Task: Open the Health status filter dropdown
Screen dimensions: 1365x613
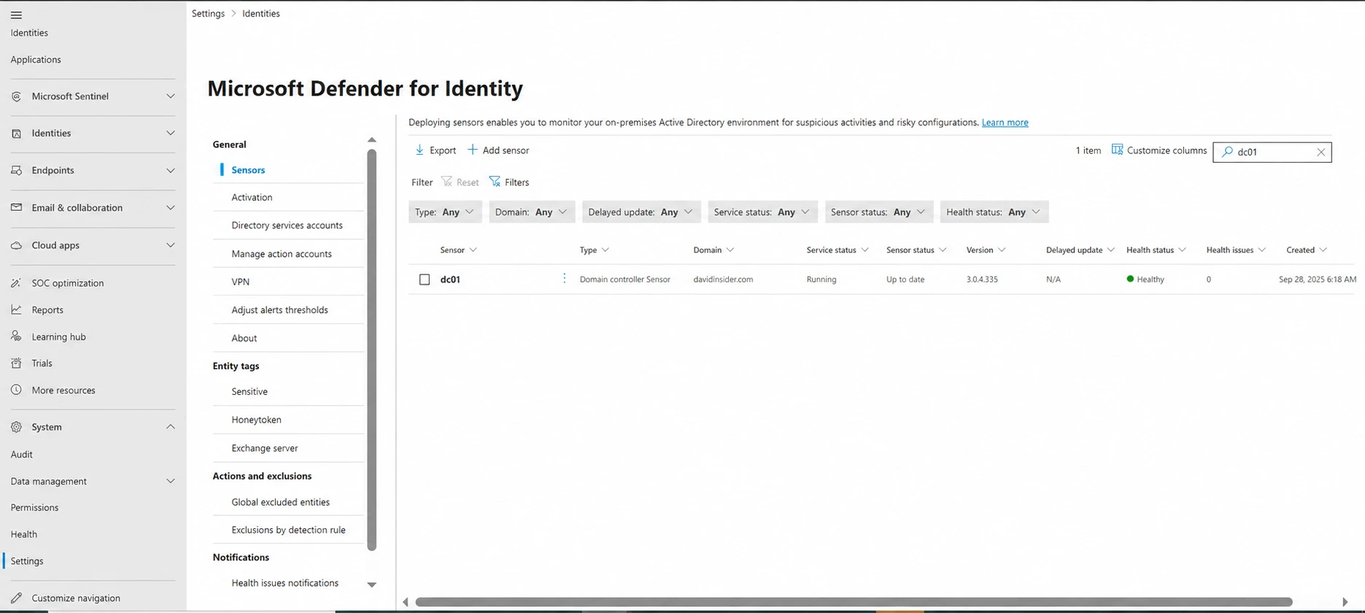Action: [994, 212]
